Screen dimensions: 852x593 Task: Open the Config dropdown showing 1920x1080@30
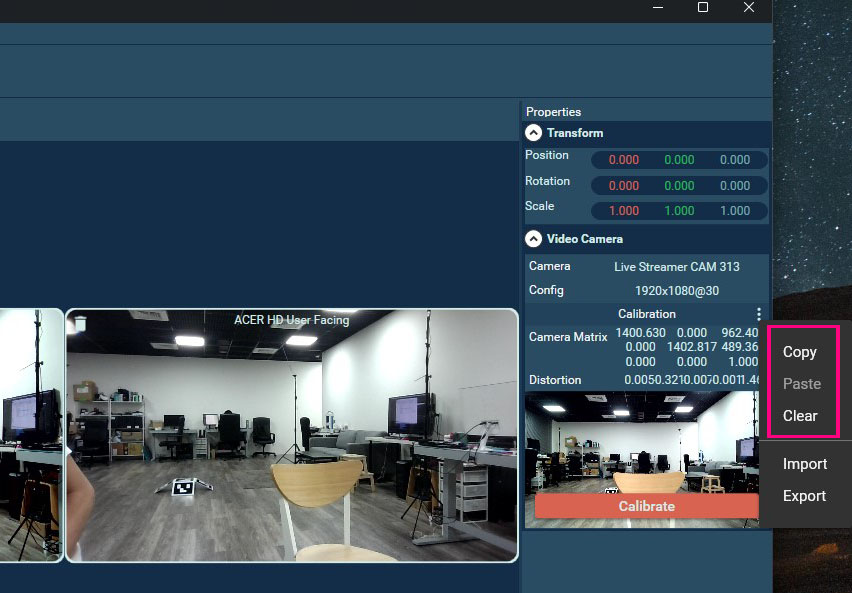676,291
